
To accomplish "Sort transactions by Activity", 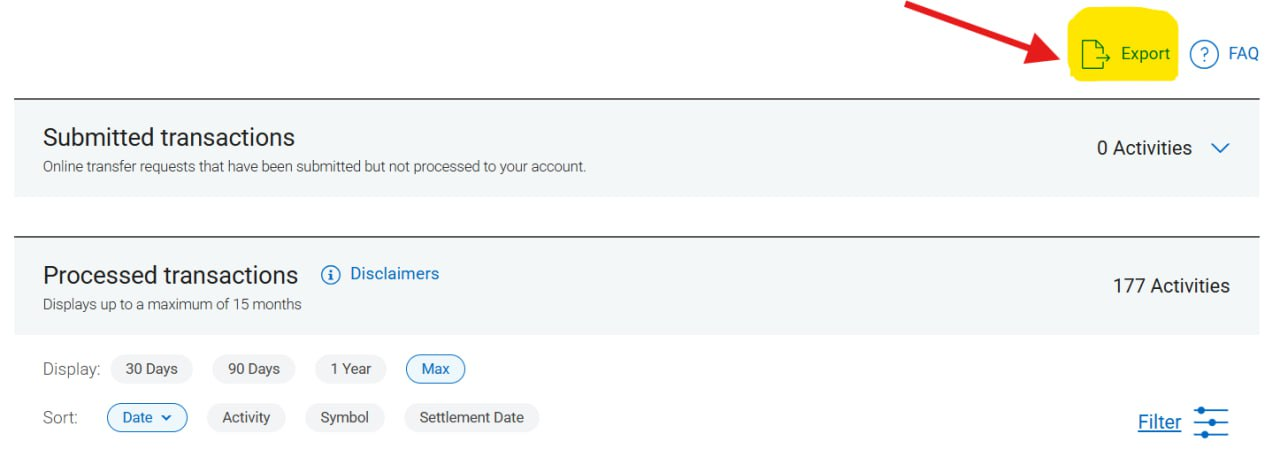I will coord(246,418).
